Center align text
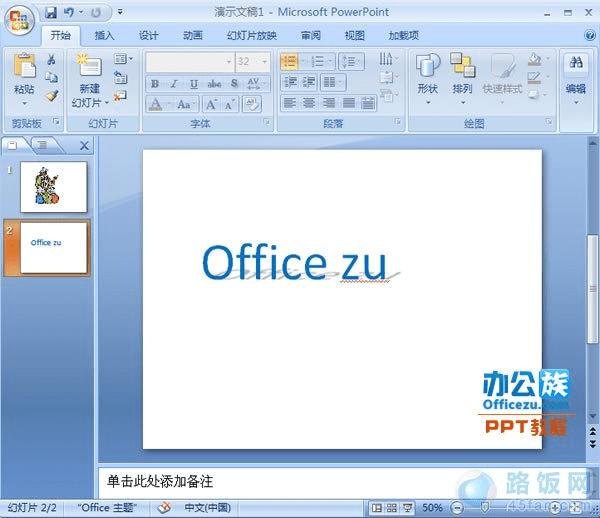600x518 pixels. tap(309, 103)
